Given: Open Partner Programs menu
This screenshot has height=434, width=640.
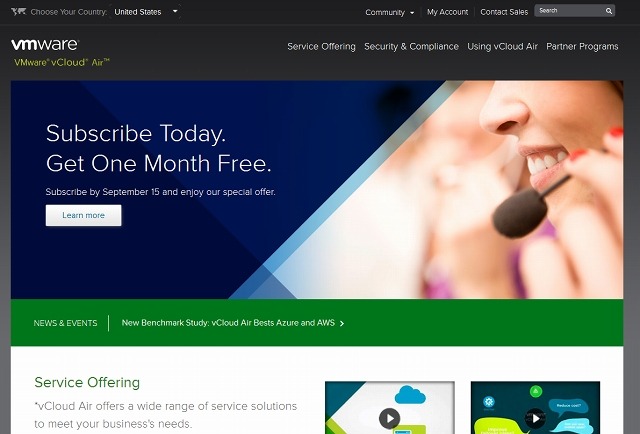Looking at the screenshot, I should point(582,47).
